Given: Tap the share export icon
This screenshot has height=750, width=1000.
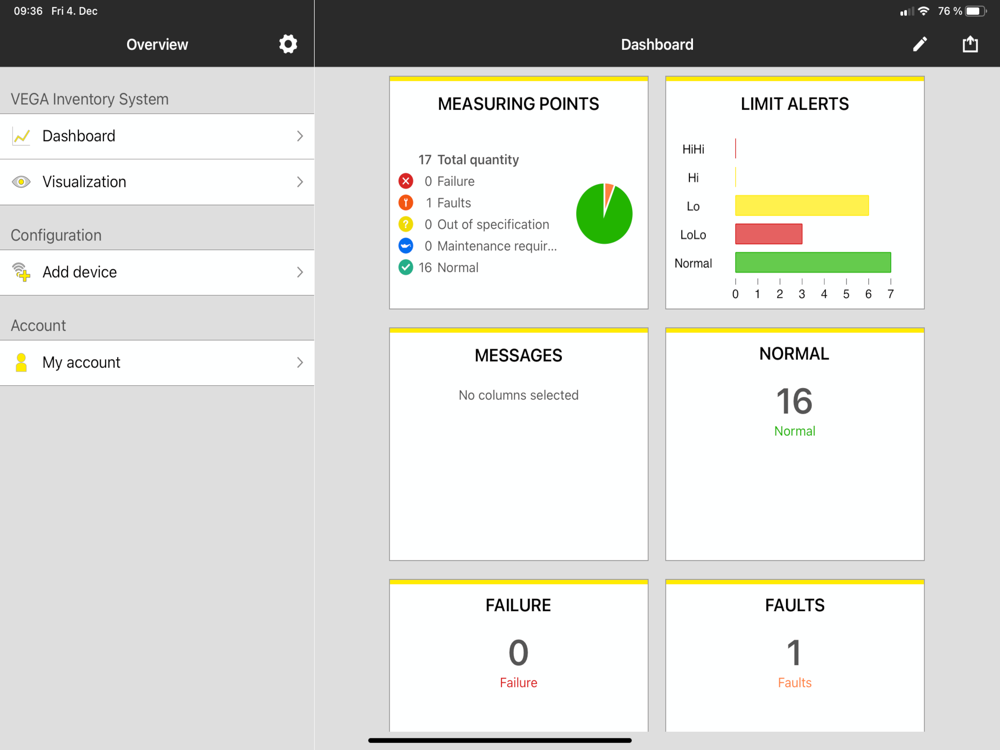Looking at the screenshot, I should (970, 44).
